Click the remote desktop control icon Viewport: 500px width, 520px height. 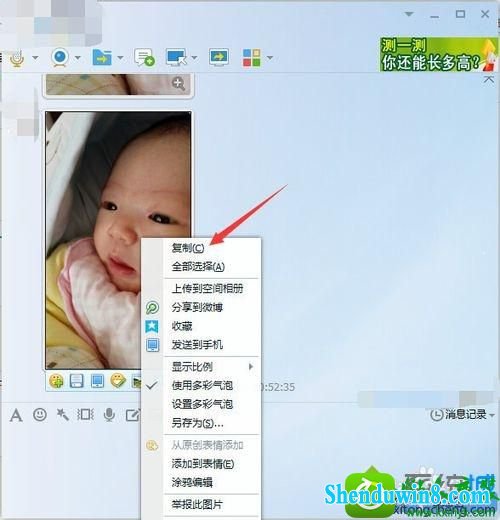click(x=176, y=57)
